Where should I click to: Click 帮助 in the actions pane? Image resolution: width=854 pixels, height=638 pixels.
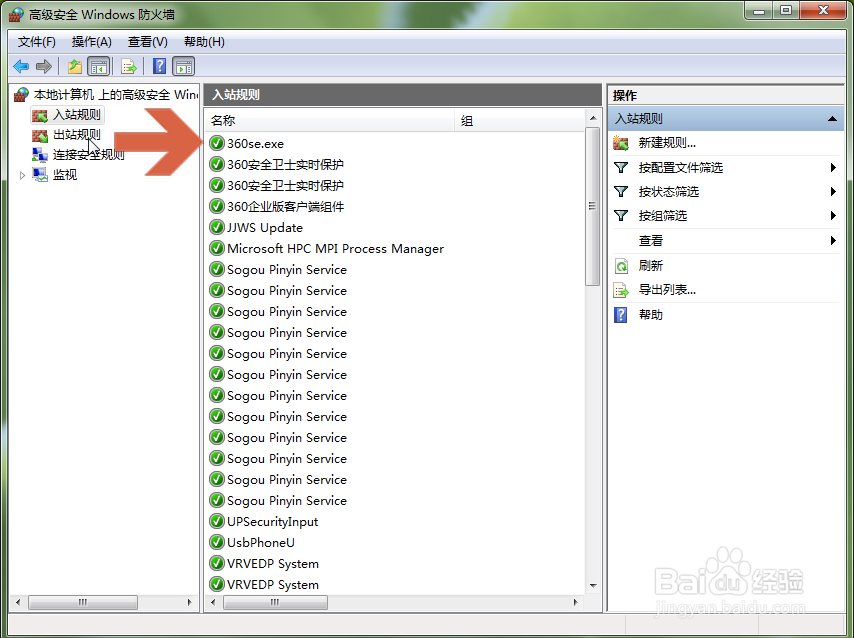[650, 315]
